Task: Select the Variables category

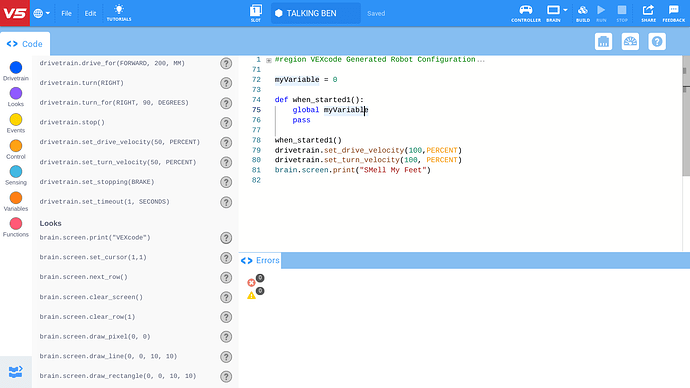Action: point(16,201)
